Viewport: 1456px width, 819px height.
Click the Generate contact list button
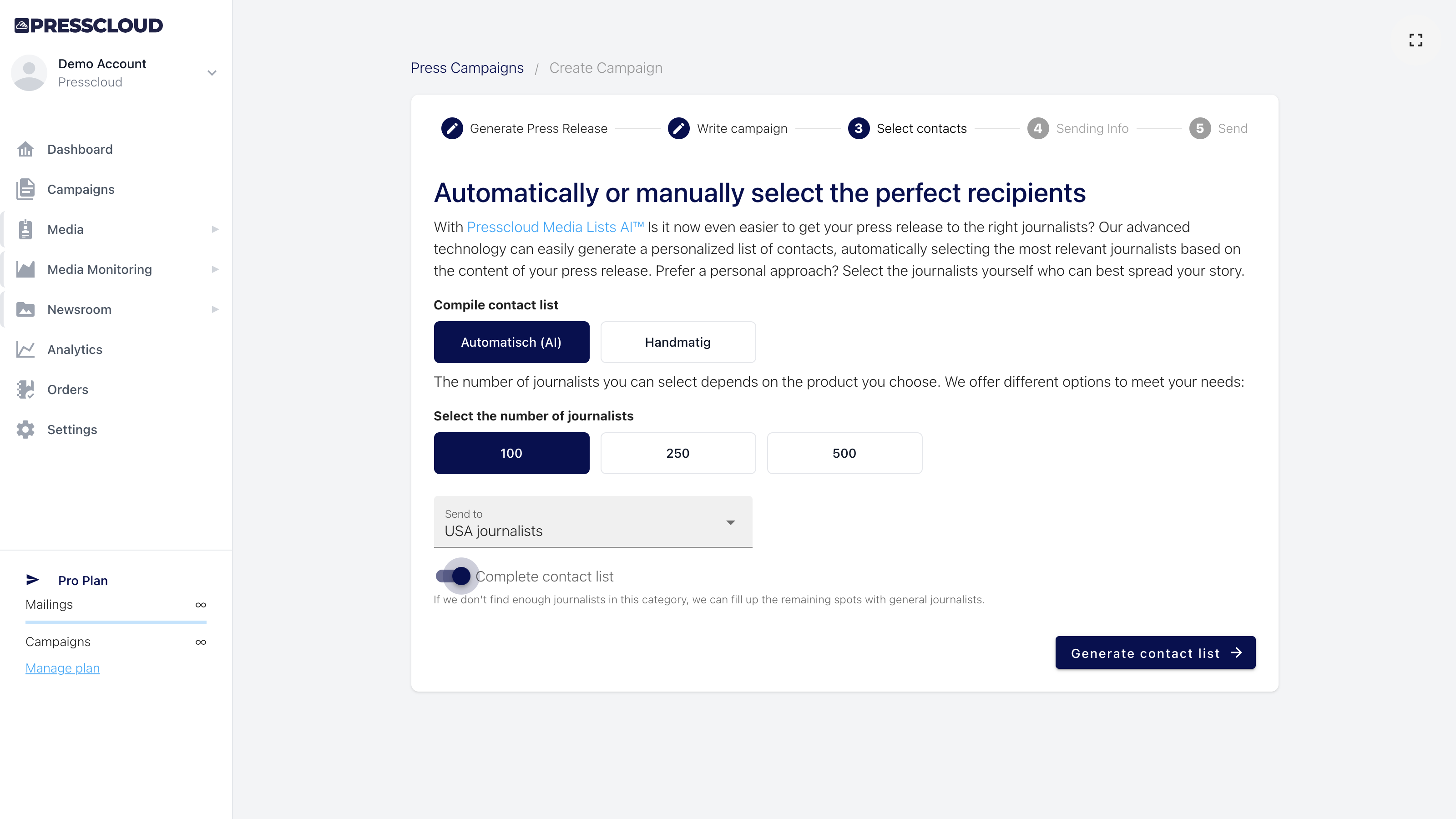coord(1154,653)
